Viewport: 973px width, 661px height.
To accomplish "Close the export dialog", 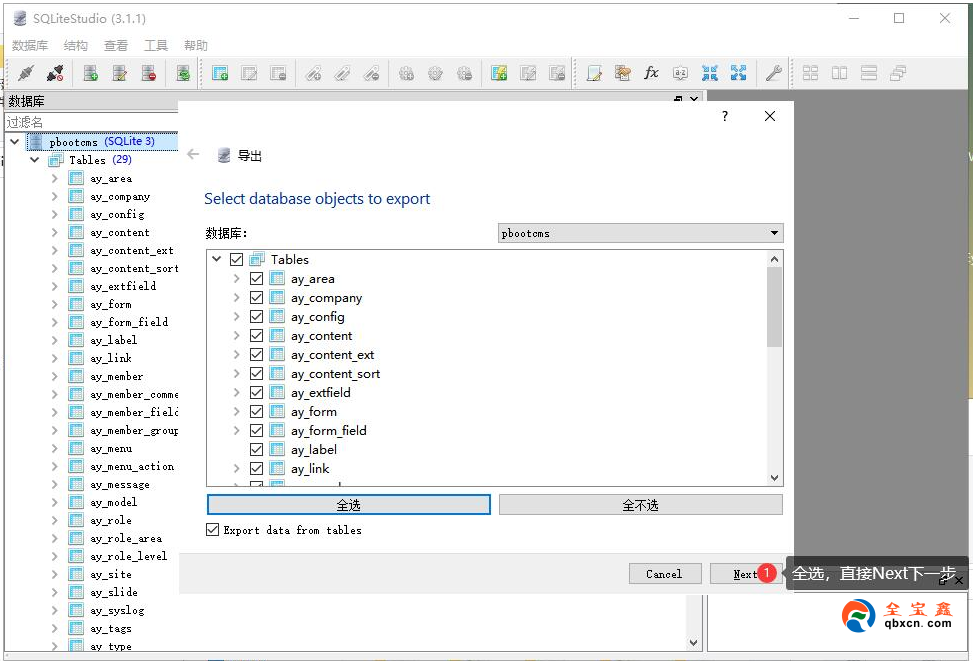I will 770,116.
